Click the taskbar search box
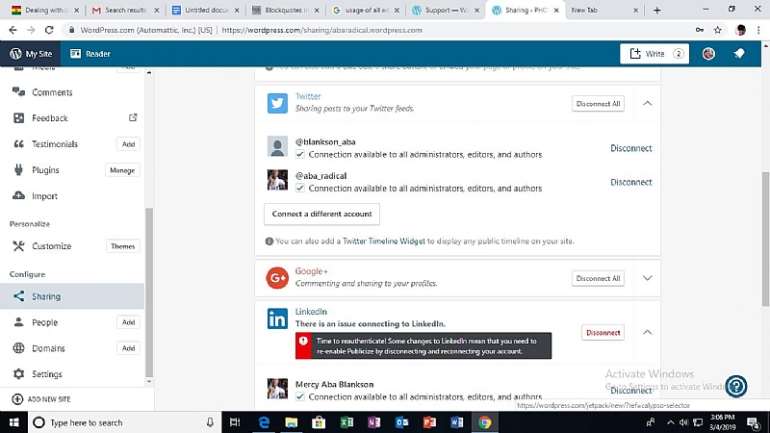The height and width of the screenshot is (433, 770). coord(124,422)
